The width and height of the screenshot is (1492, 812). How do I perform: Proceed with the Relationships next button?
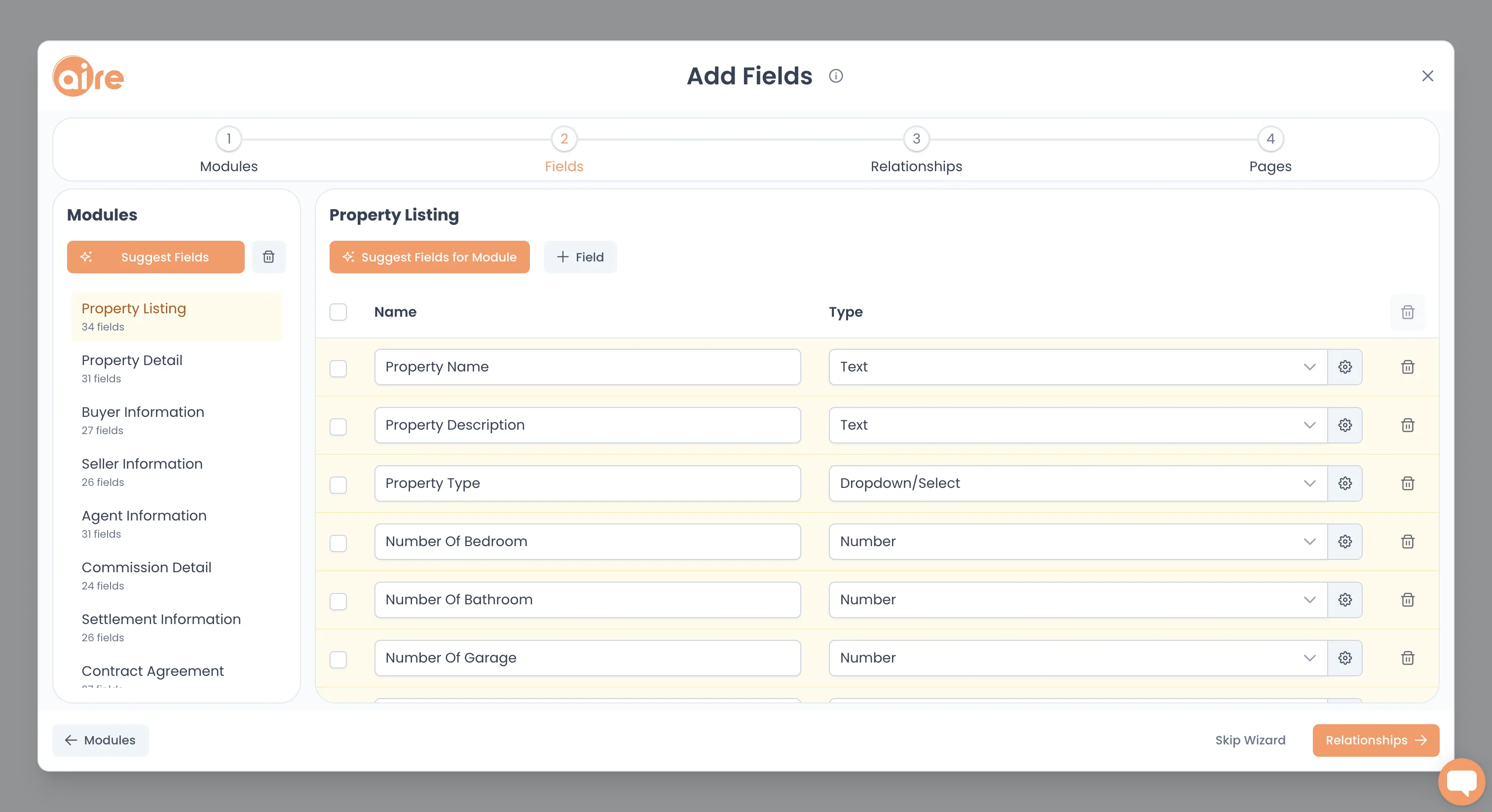pos(1376,740)
